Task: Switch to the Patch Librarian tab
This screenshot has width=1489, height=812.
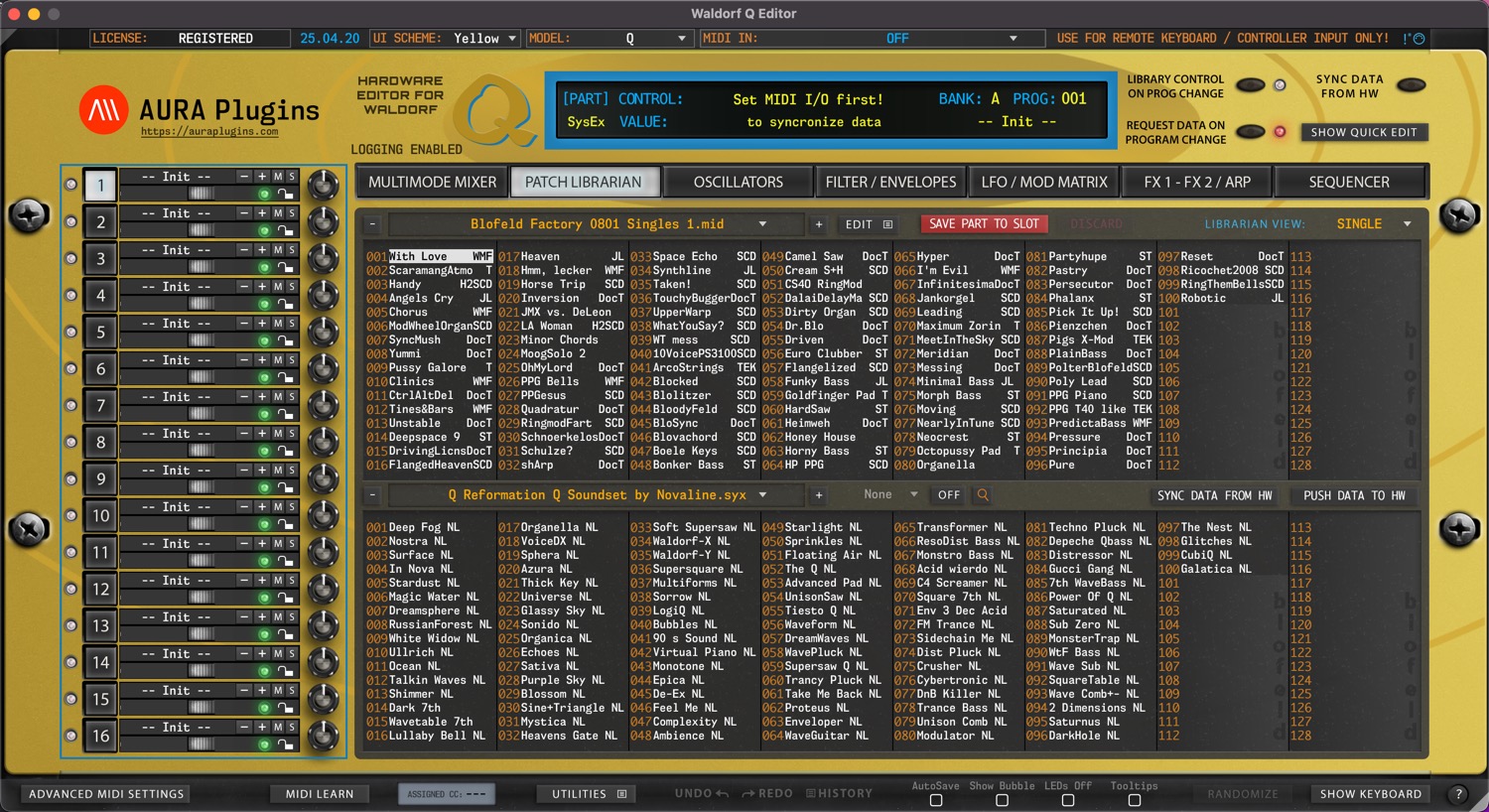Action: click(584, 183)
